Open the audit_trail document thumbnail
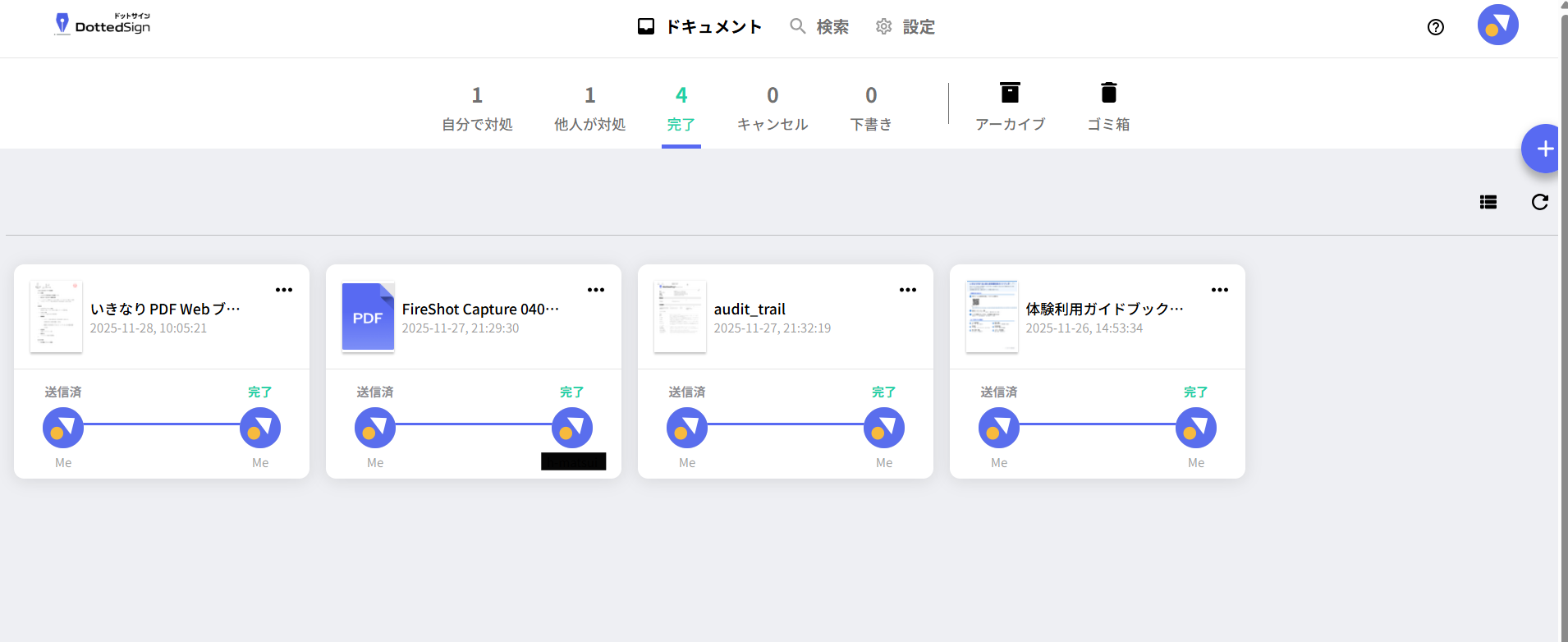 point(680,317)
